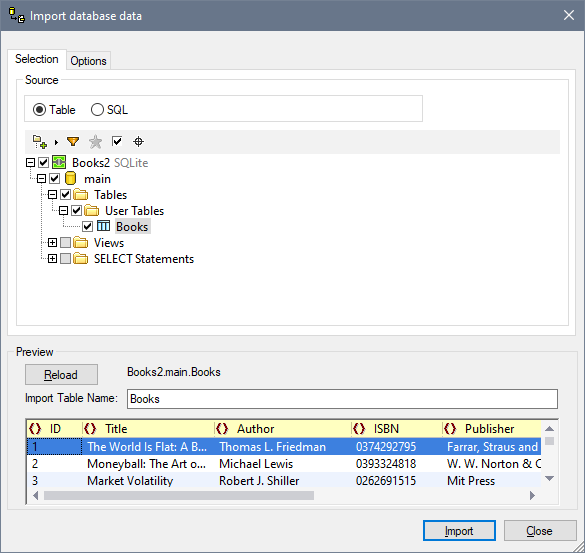Collapse the Tables folder node
The width and height of the screenshot is (585, 553).
(x=53, y=195)
